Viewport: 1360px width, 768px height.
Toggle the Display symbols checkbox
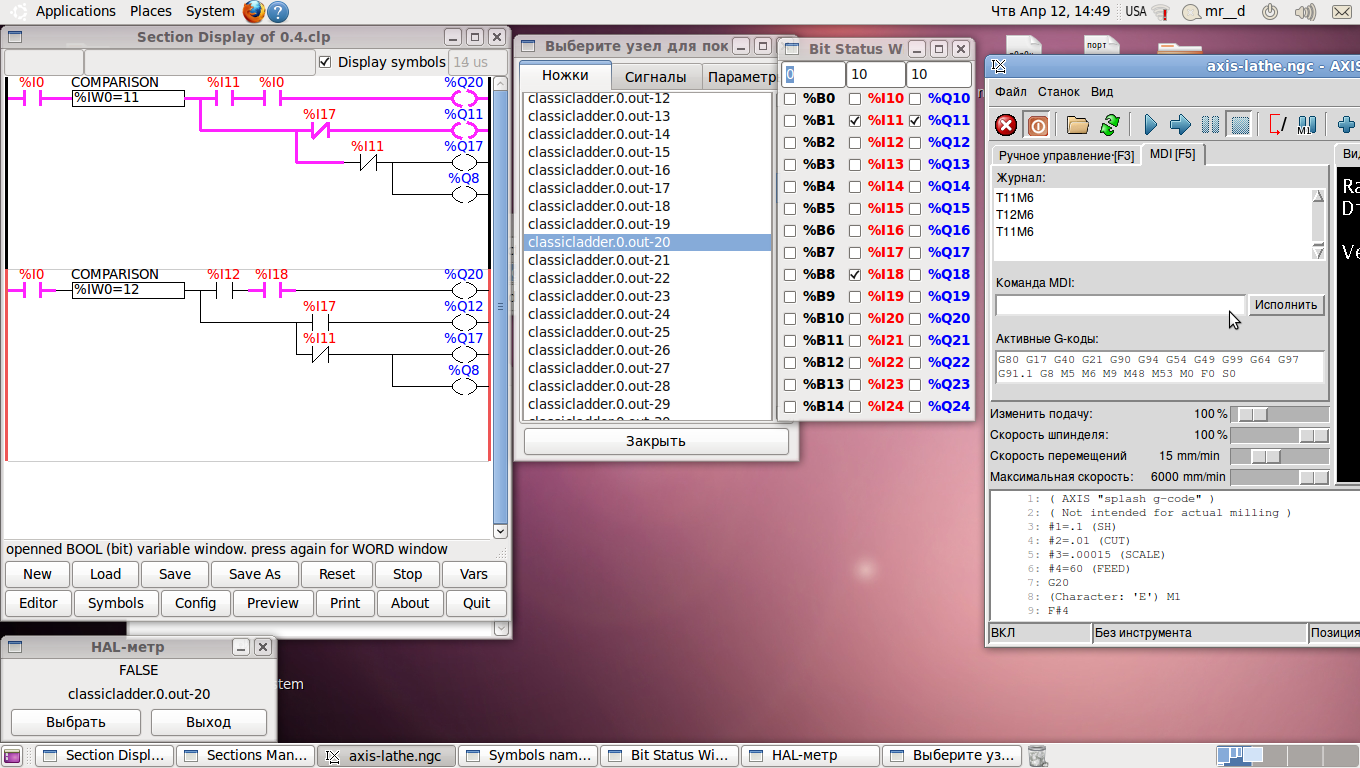(x=324, y=62)
